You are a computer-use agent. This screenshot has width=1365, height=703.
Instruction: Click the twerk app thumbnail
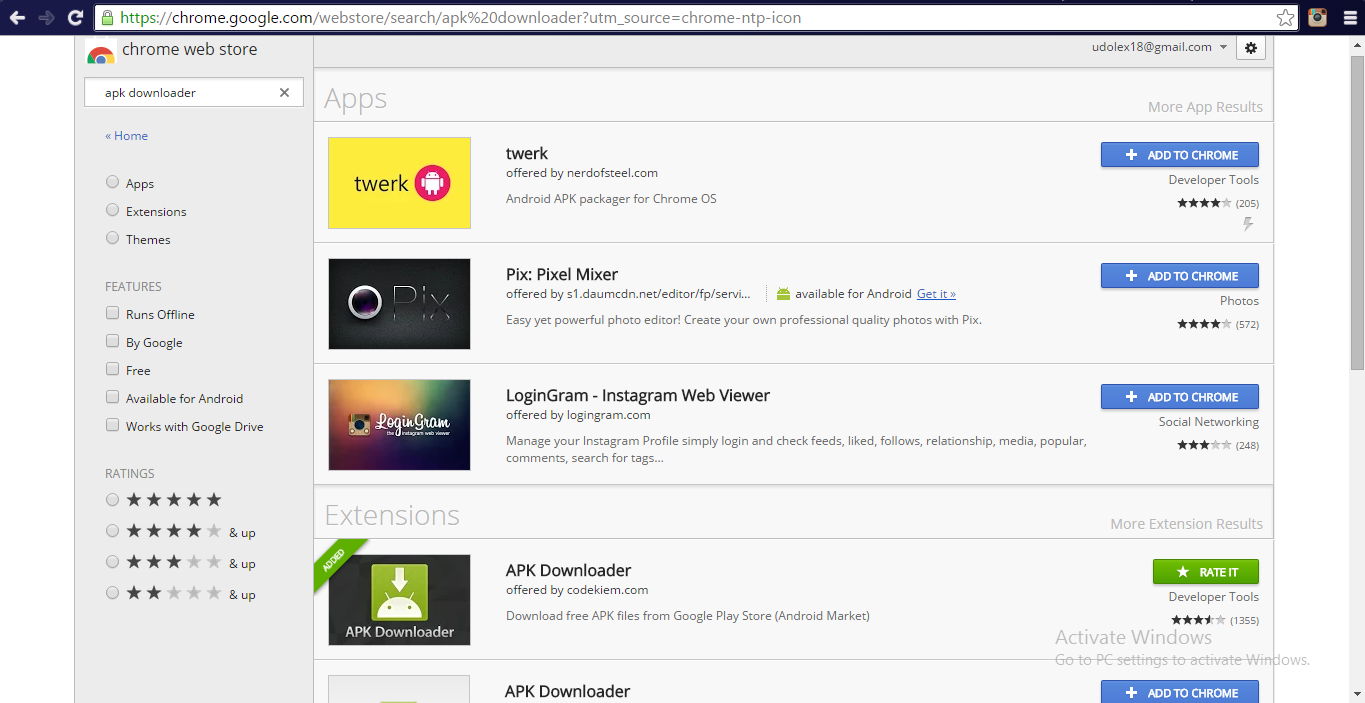coord(399,183)
